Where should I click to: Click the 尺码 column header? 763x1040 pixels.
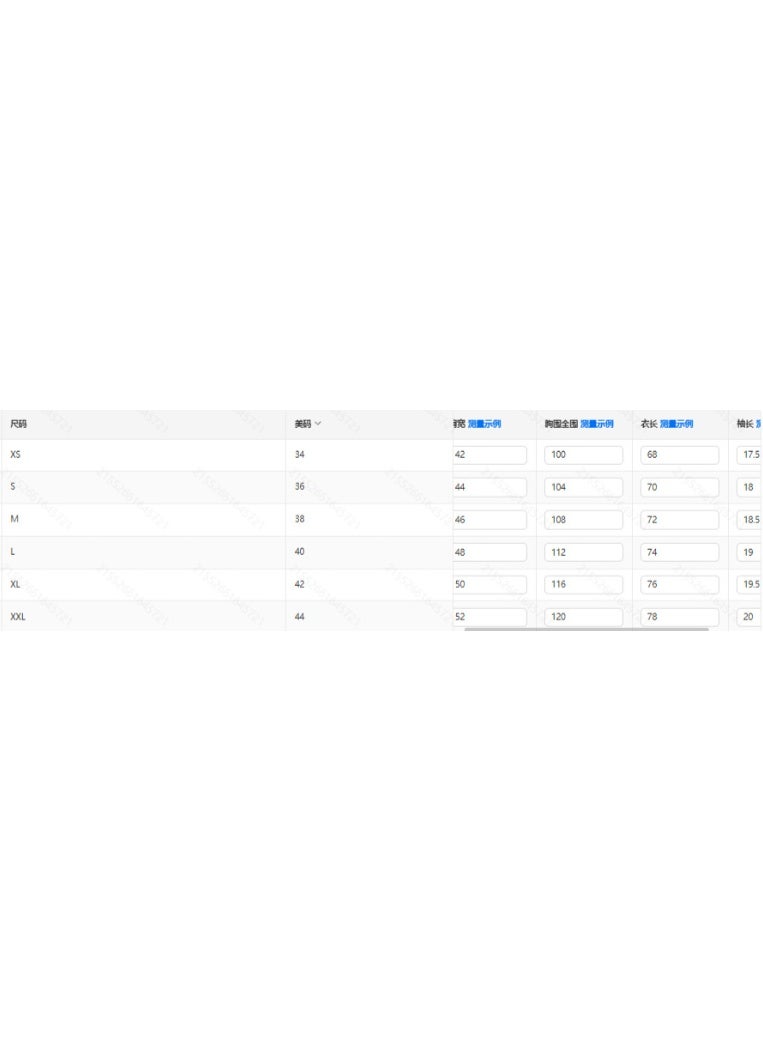[x=19, y=424]
